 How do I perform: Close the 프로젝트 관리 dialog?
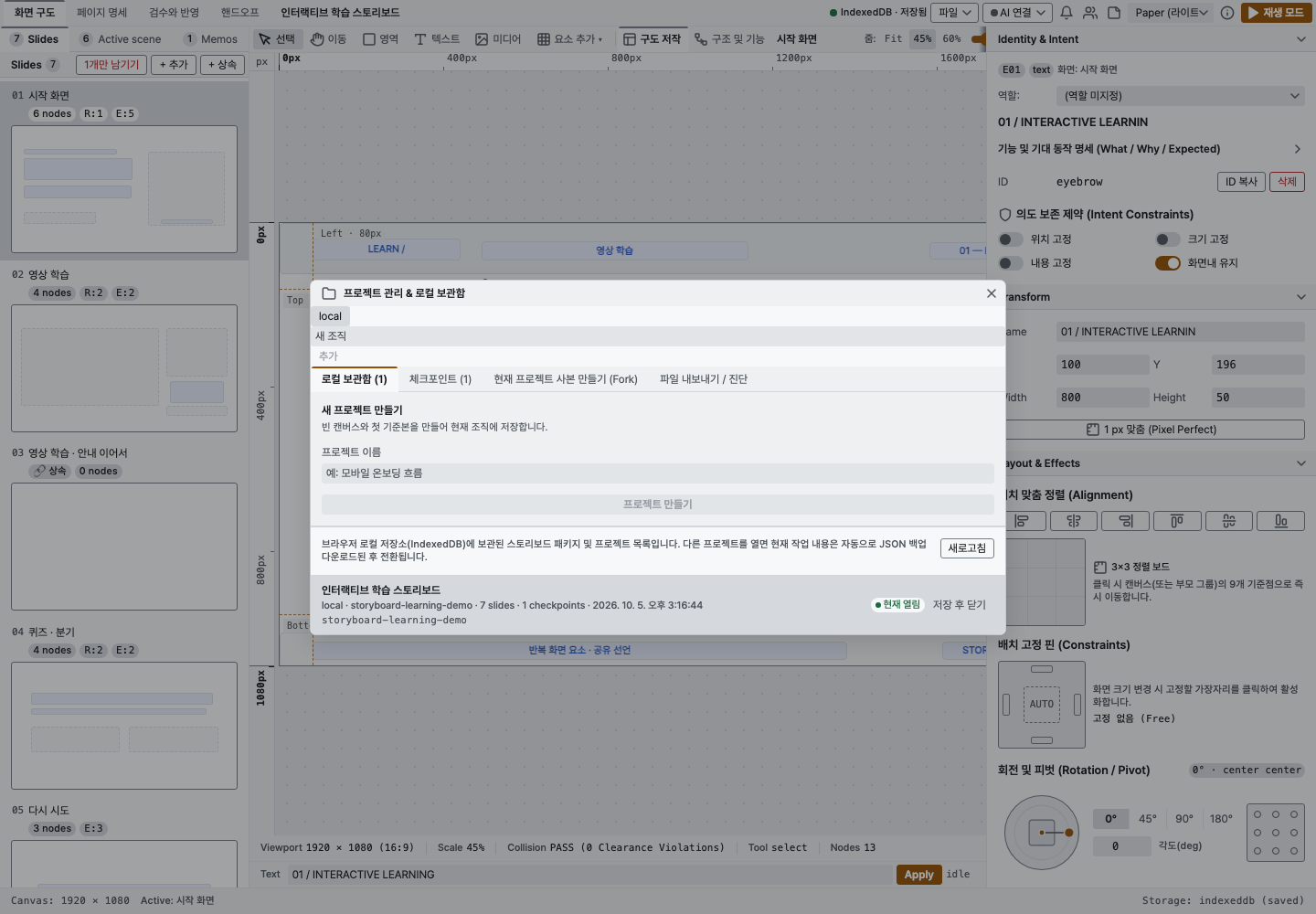click(x=992, y=293)
